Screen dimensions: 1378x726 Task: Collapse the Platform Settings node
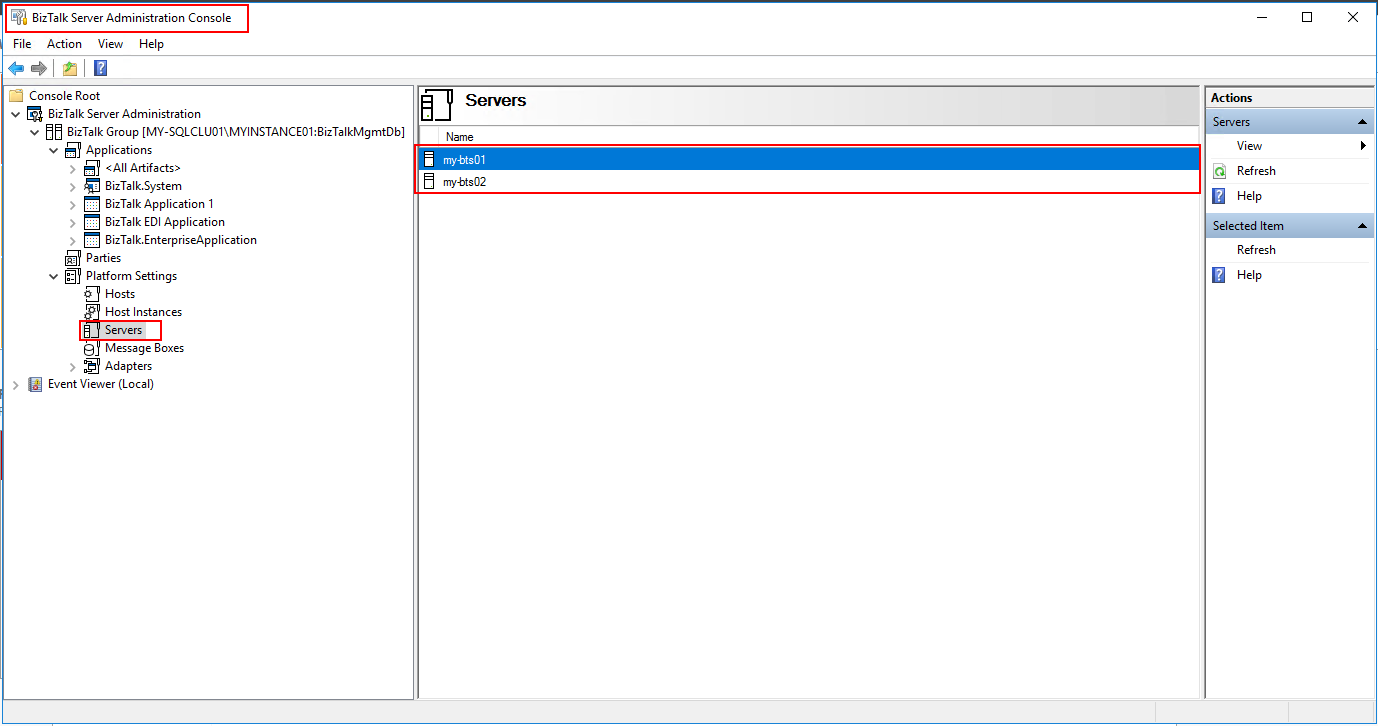tap(53, 276)
